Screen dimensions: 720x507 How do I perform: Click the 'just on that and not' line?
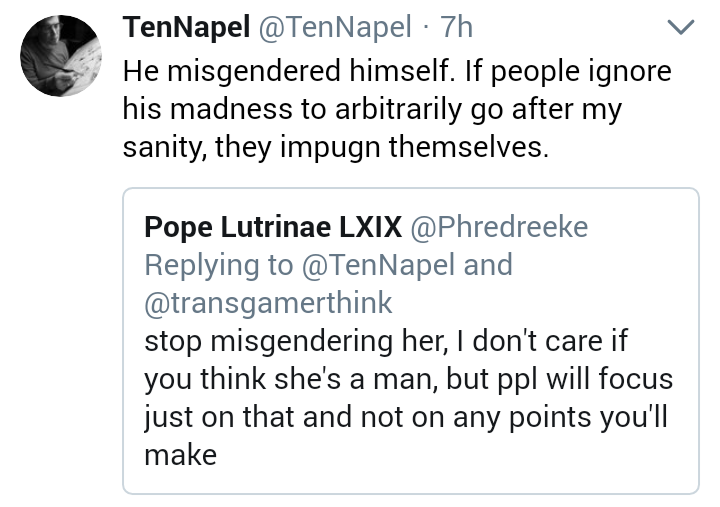pyautogui.click(x=406, y=417)
